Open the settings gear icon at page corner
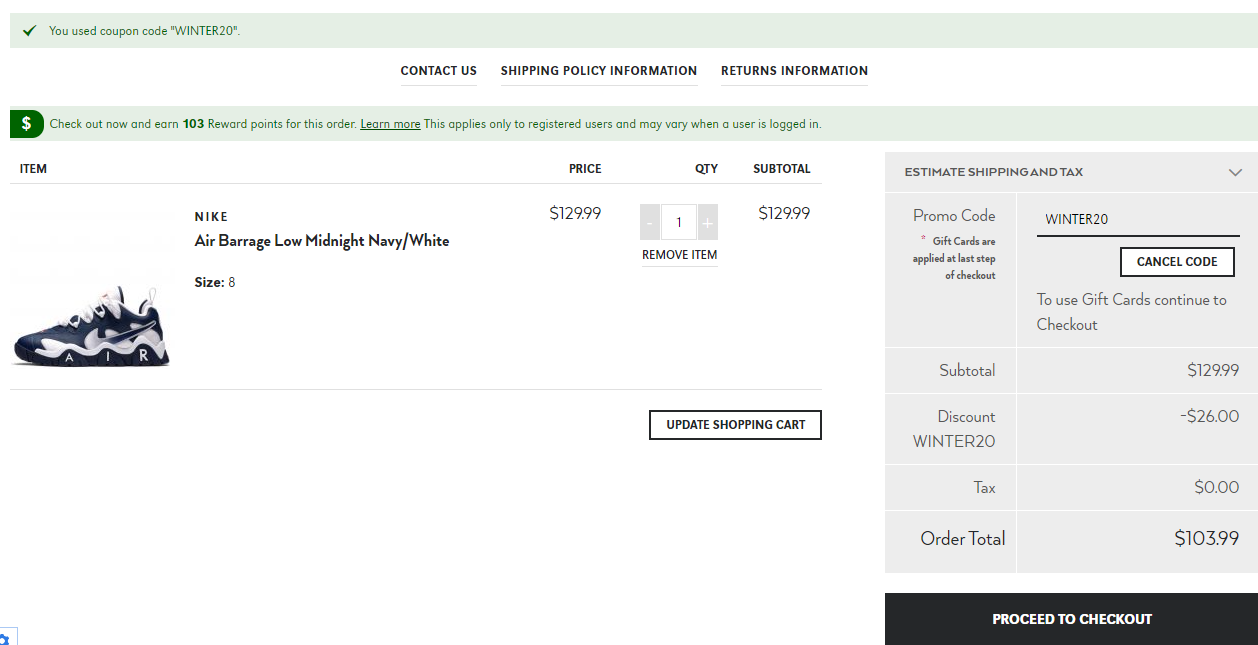1258x645 pixels. point(4,638)
